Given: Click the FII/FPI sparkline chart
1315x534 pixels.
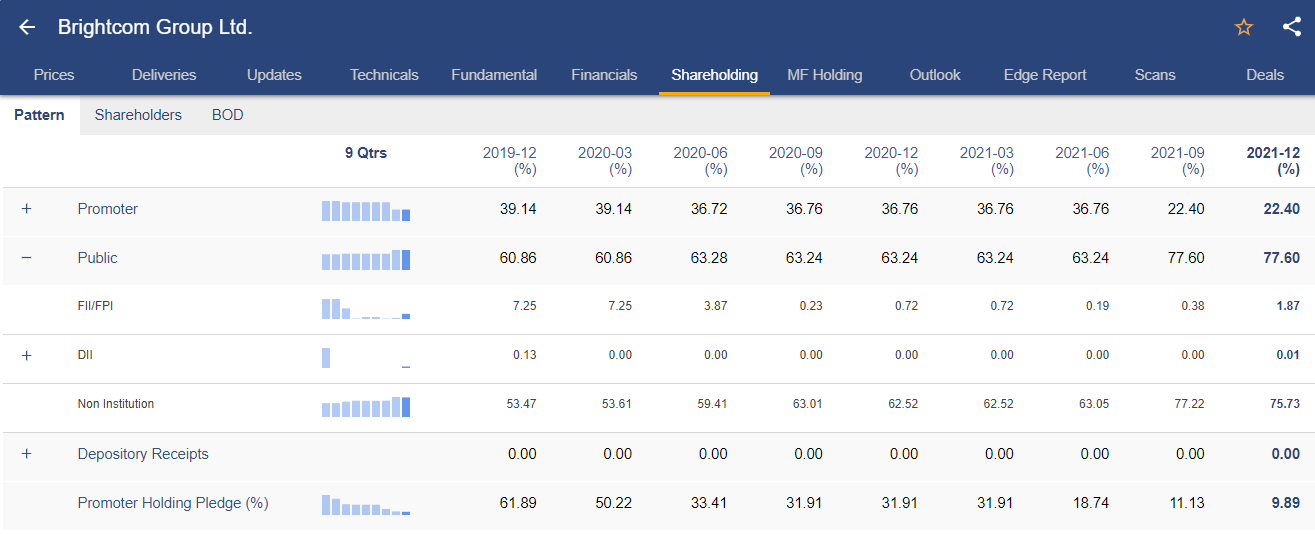Looking at the screenshot, I should [x=366, y=308].
